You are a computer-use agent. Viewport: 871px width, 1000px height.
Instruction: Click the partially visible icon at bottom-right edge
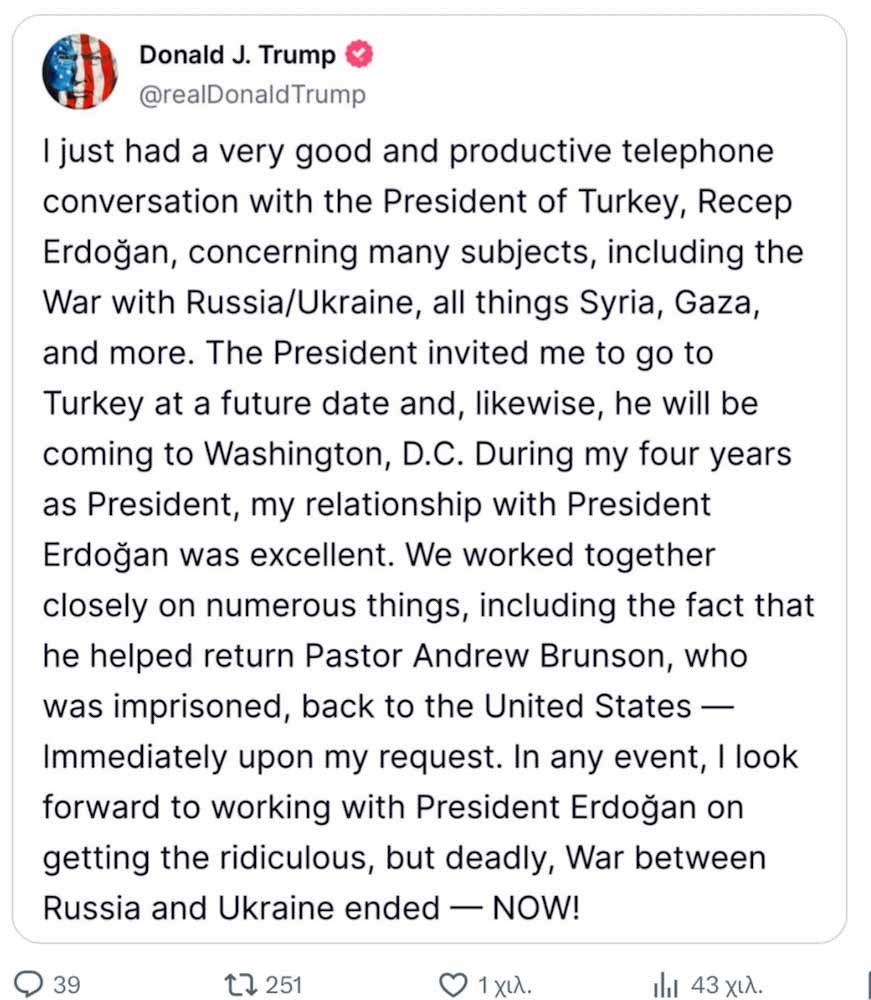pyautogui.click(x=866, y=984)
